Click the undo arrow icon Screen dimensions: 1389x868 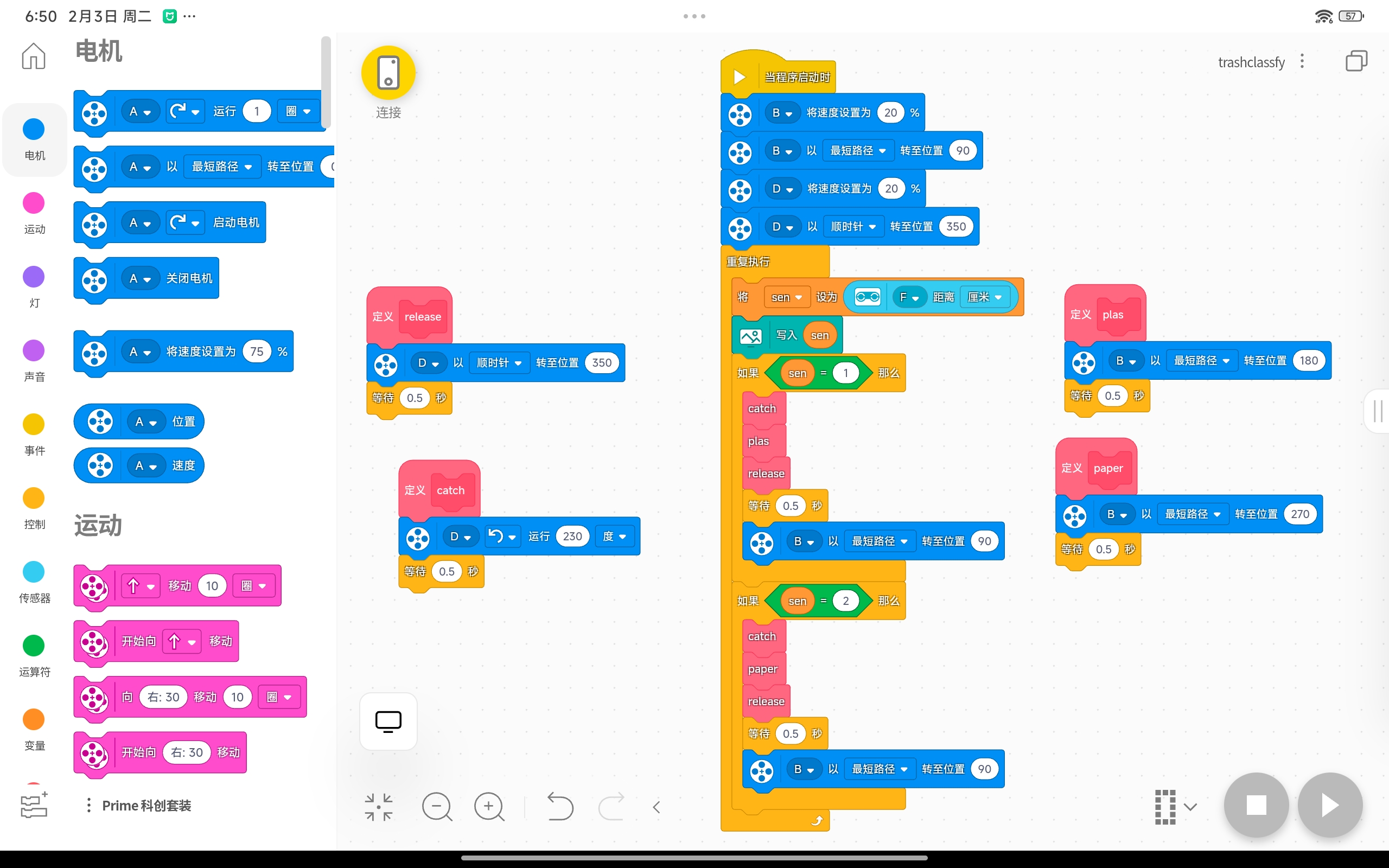(559, 807)
